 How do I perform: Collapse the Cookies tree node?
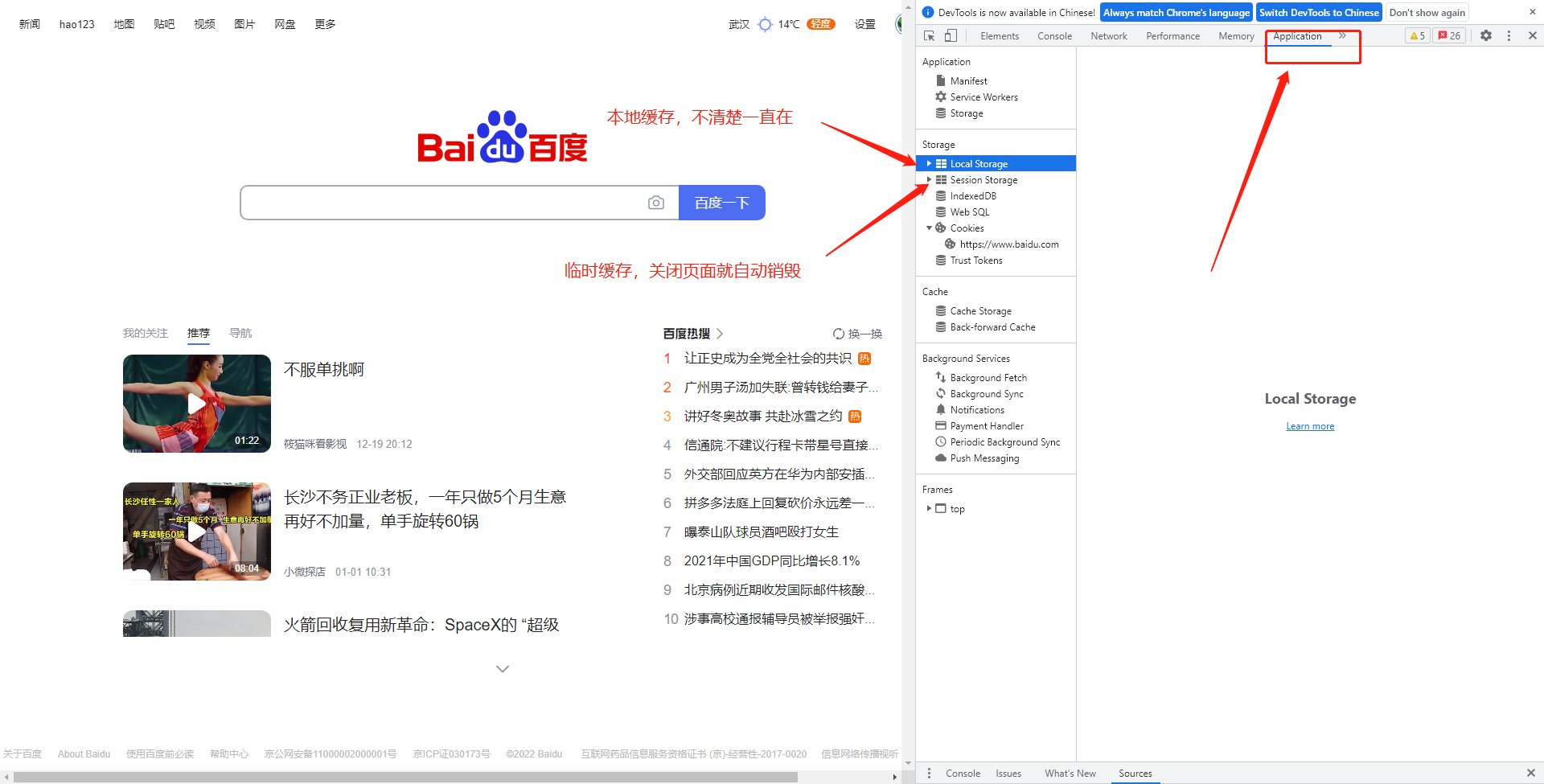coord(929,228)
